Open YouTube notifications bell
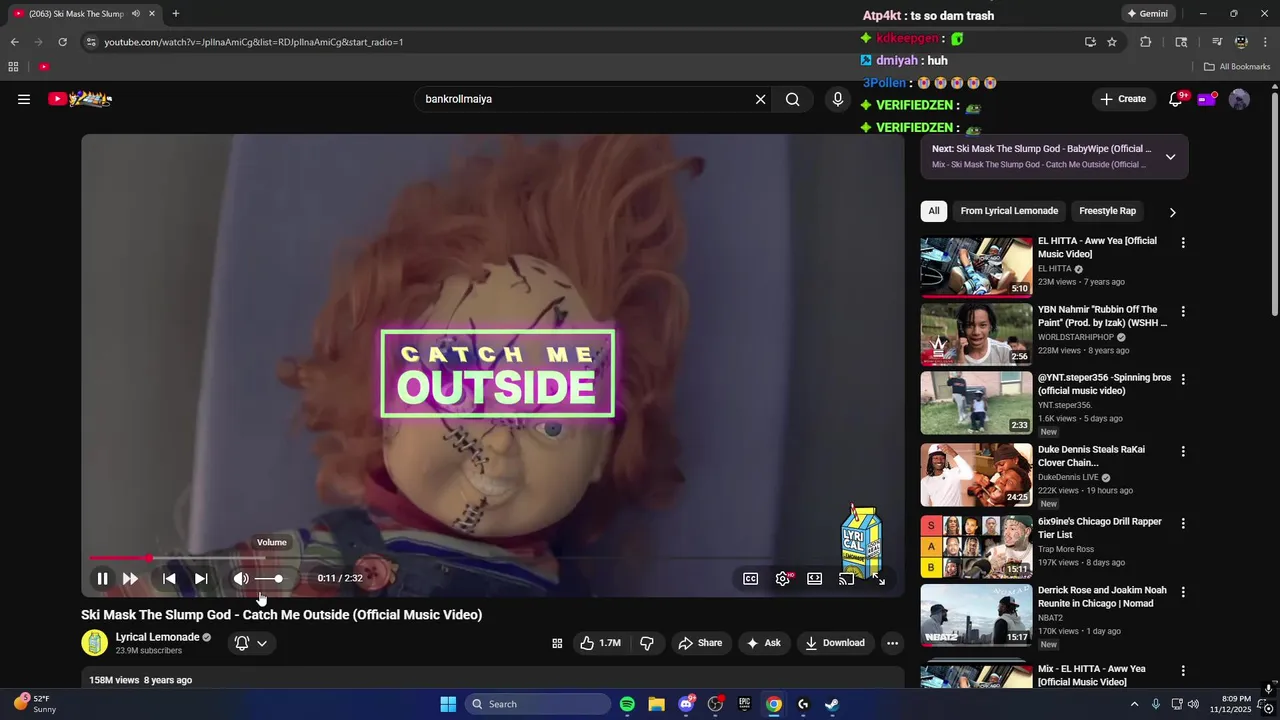The width and height of the screenshot is (1280, 720). [x=1176, y=99]
